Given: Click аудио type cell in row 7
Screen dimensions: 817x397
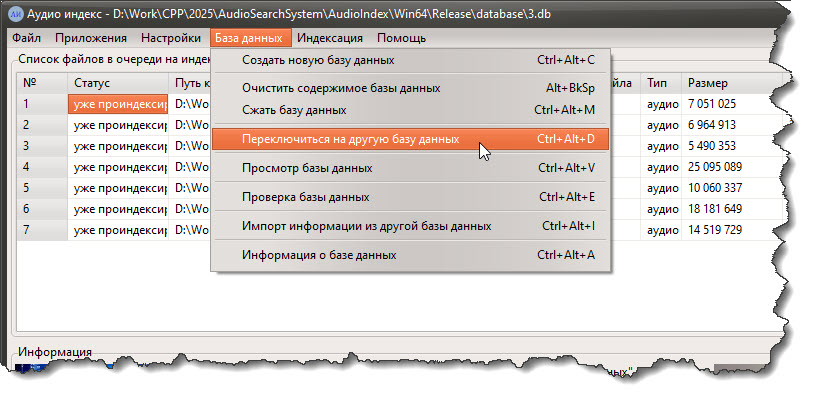Looking at the screenshot, I should coord(662,230).
